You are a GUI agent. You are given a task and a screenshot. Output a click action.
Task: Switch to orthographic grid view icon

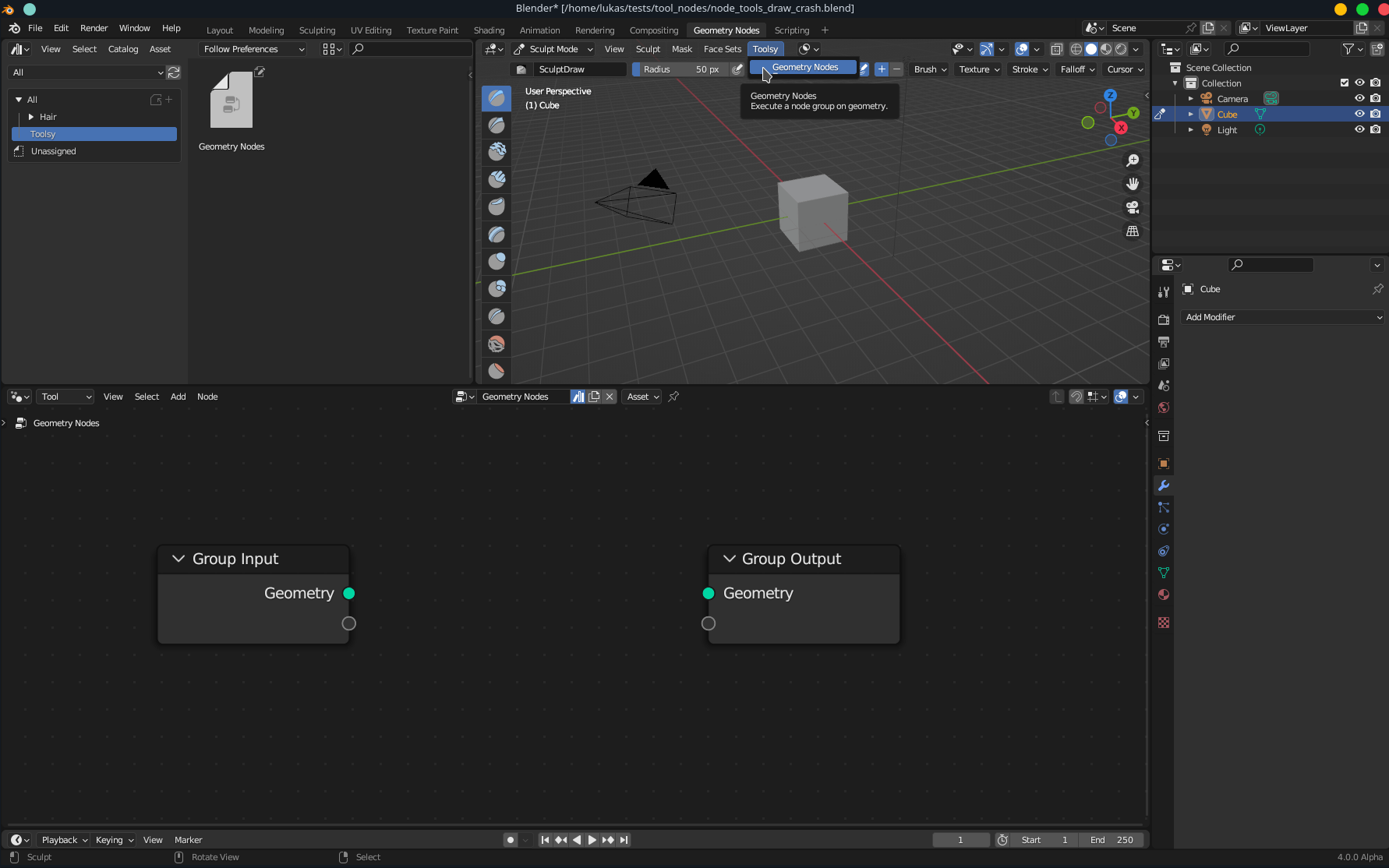click(x=1132, y=231)
